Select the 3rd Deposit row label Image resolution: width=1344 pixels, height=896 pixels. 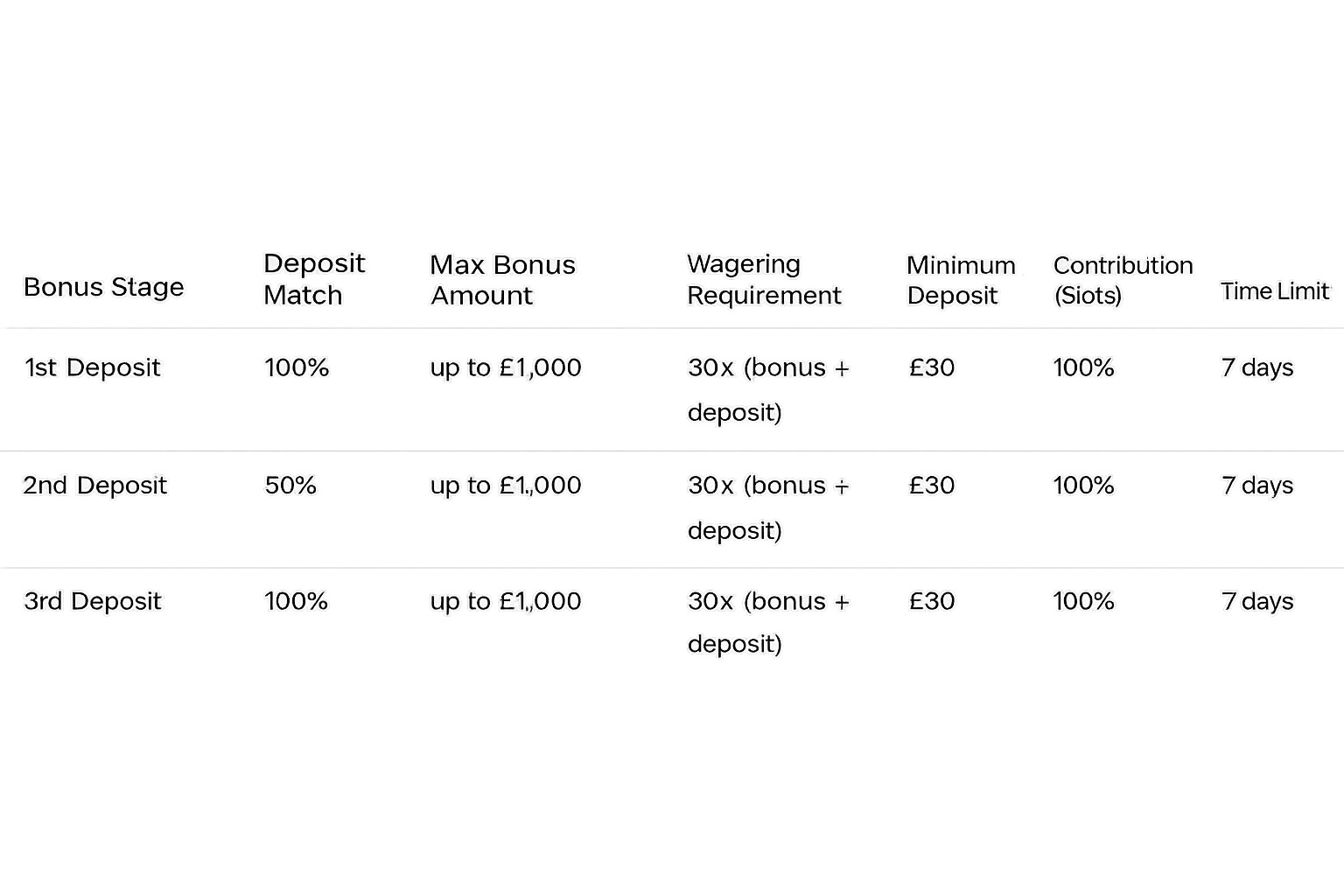coord(92,602)
